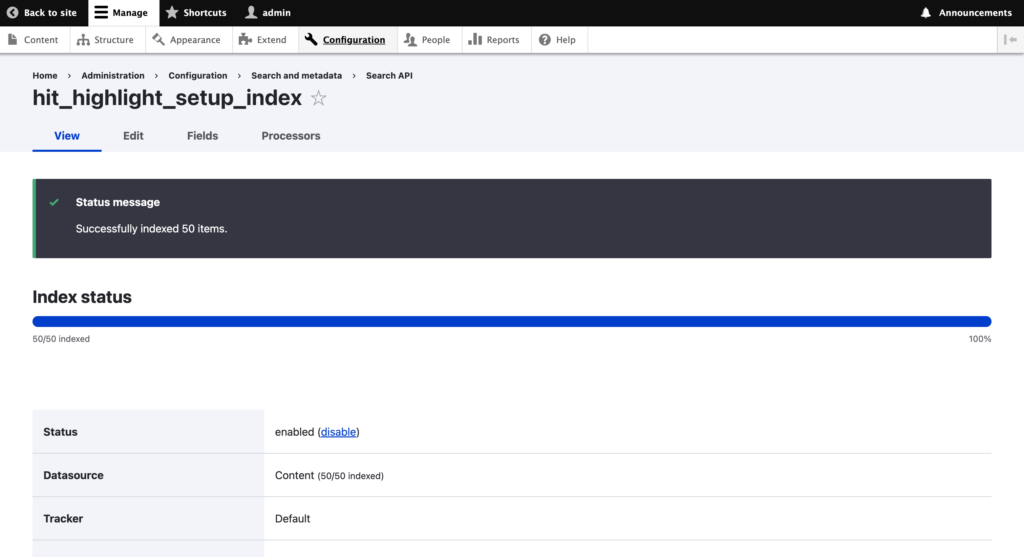Open the People admin page
The image size is (1024, 557).
tap(427, 40)
